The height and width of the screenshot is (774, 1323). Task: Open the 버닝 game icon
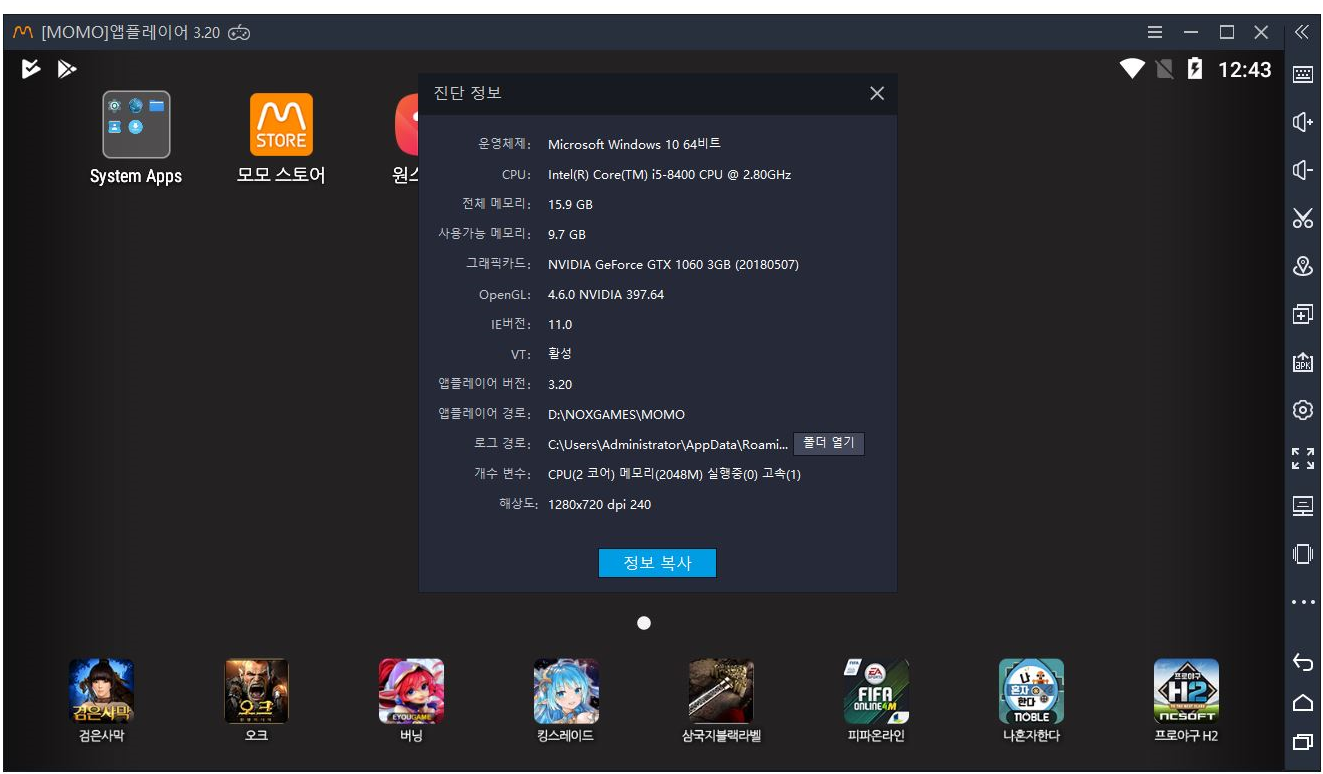[x=411, y=691]
